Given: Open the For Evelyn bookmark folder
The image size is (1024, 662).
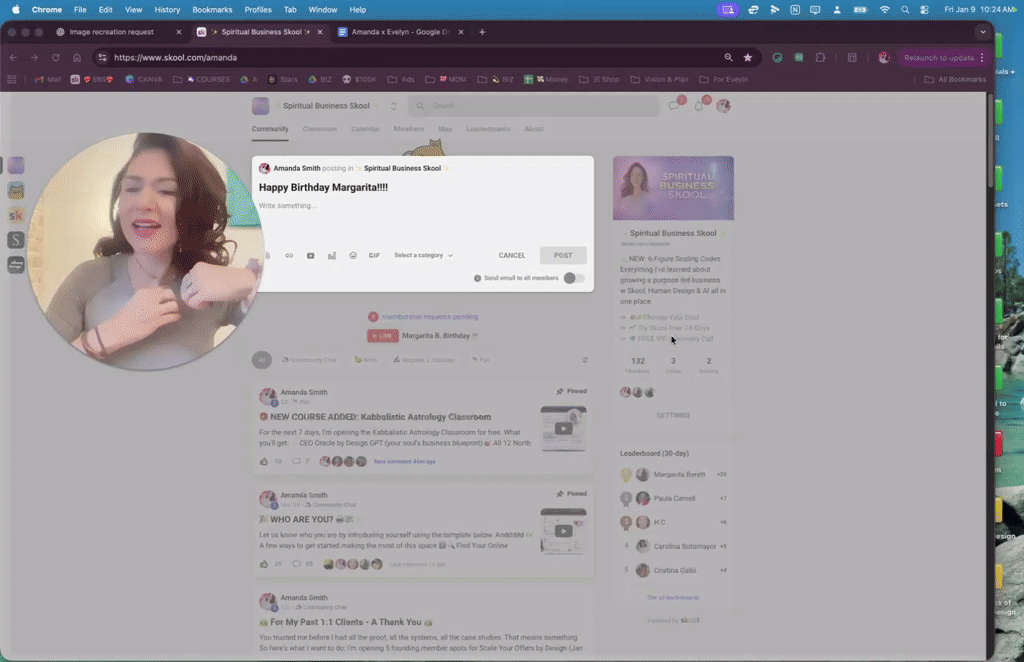Looking at the screenshot, I should point(723,80).
